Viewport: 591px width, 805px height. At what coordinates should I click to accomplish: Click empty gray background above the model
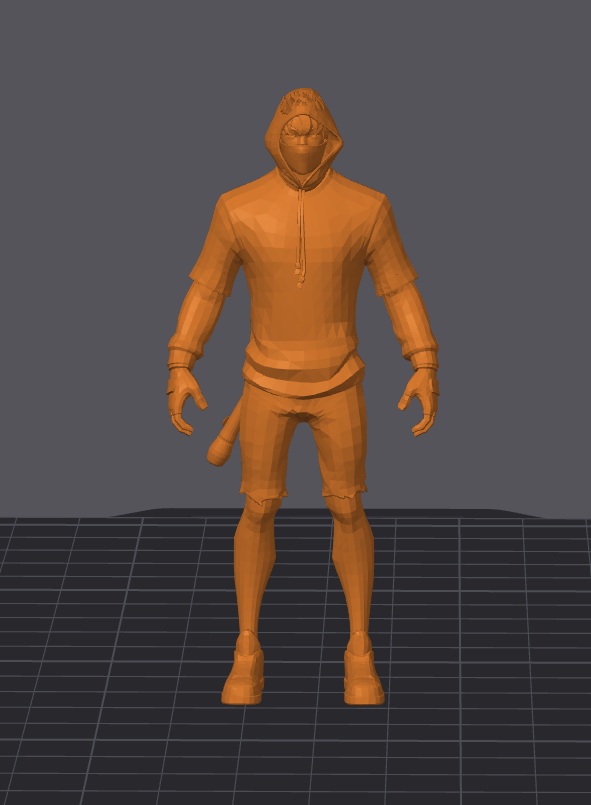[295, 41]
